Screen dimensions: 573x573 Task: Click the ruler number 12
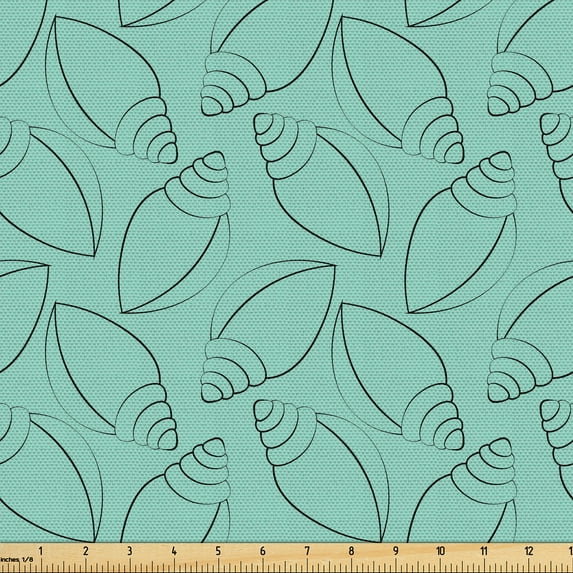[x=529, y=551]
